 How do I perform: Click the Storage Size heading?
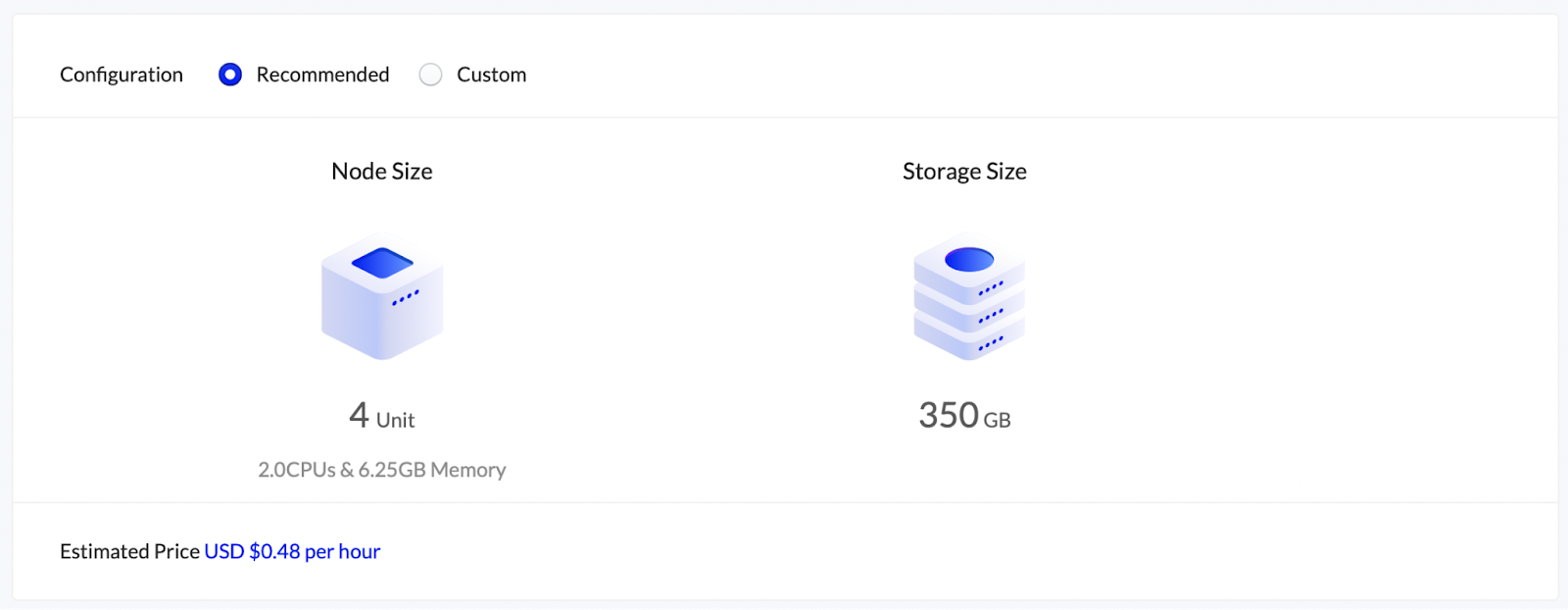point(964,172)
